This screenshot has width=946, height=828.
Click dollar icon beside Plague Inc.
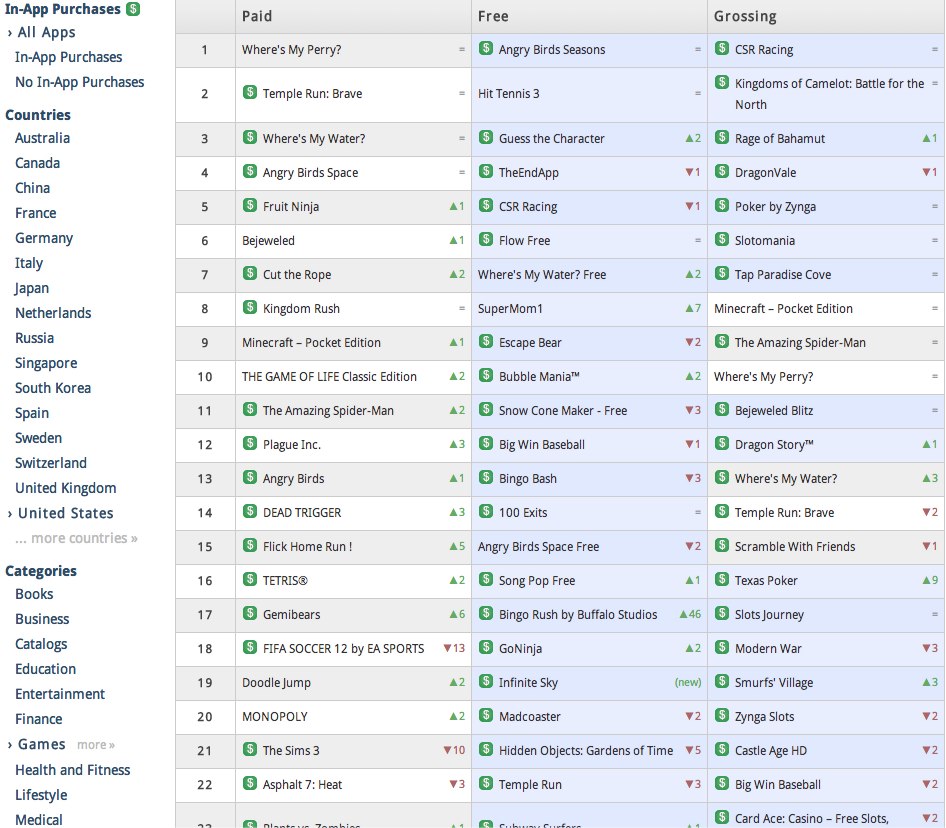point(250,444)
